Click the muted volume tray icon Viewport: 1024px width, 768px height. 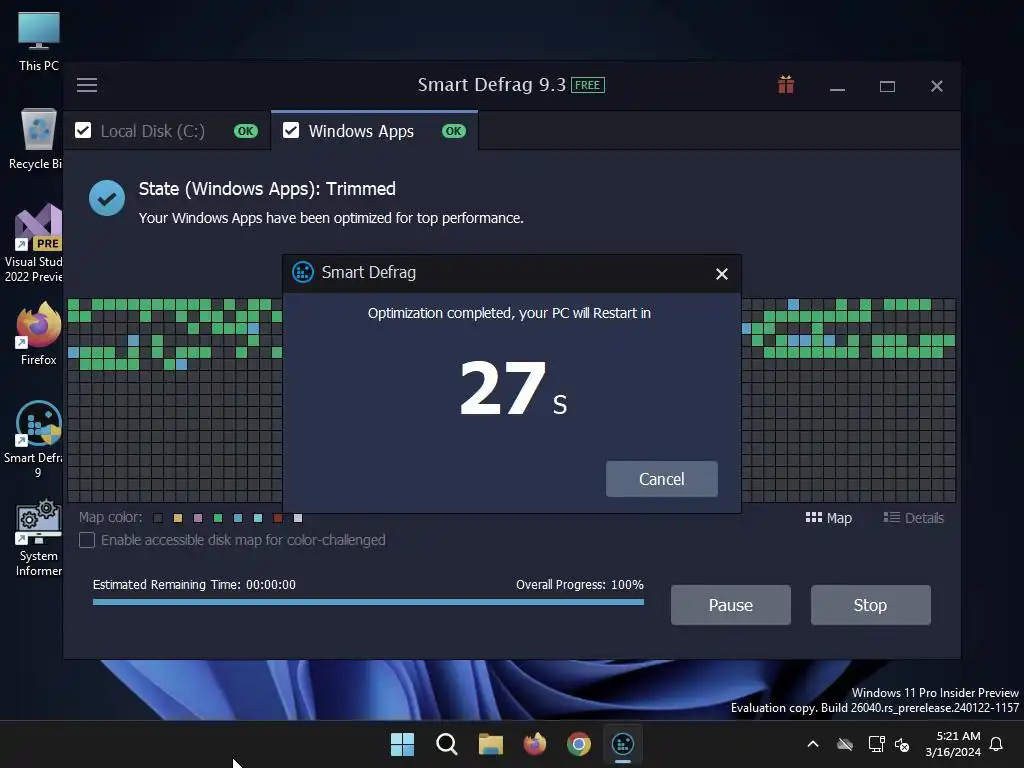902,744
